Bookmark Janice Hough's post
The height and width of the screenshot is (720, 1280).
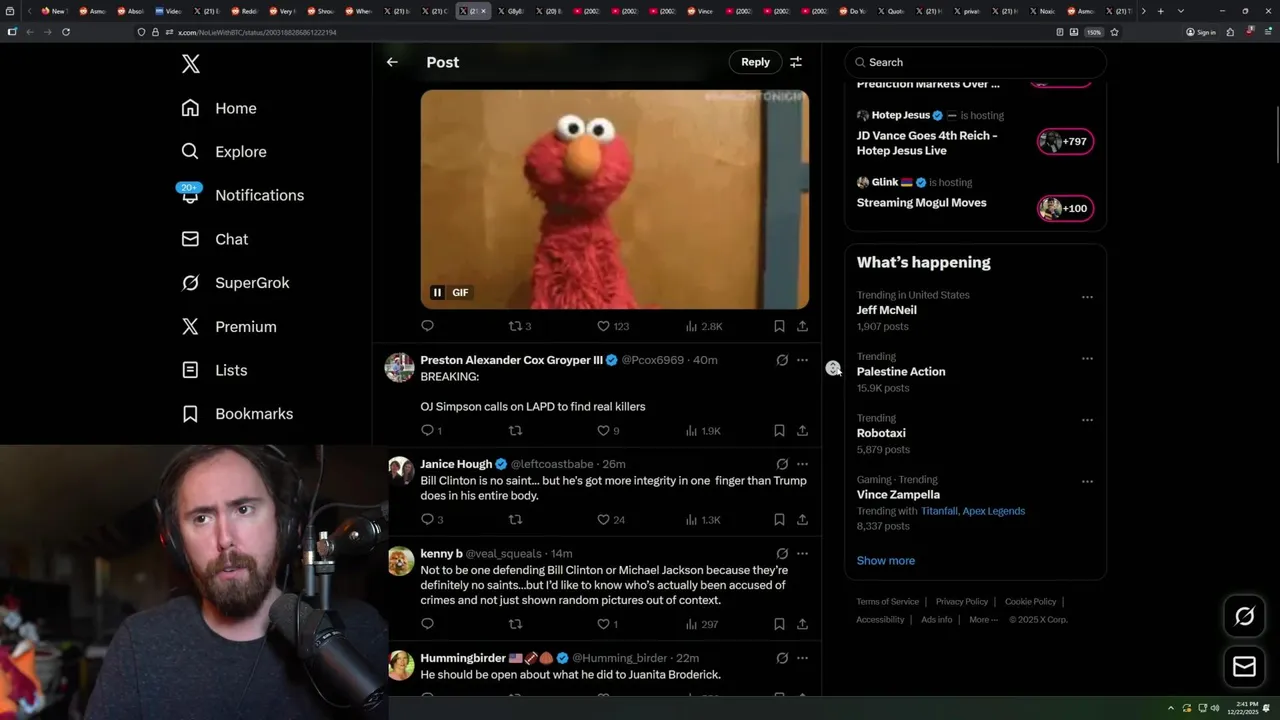click(779, 520)
